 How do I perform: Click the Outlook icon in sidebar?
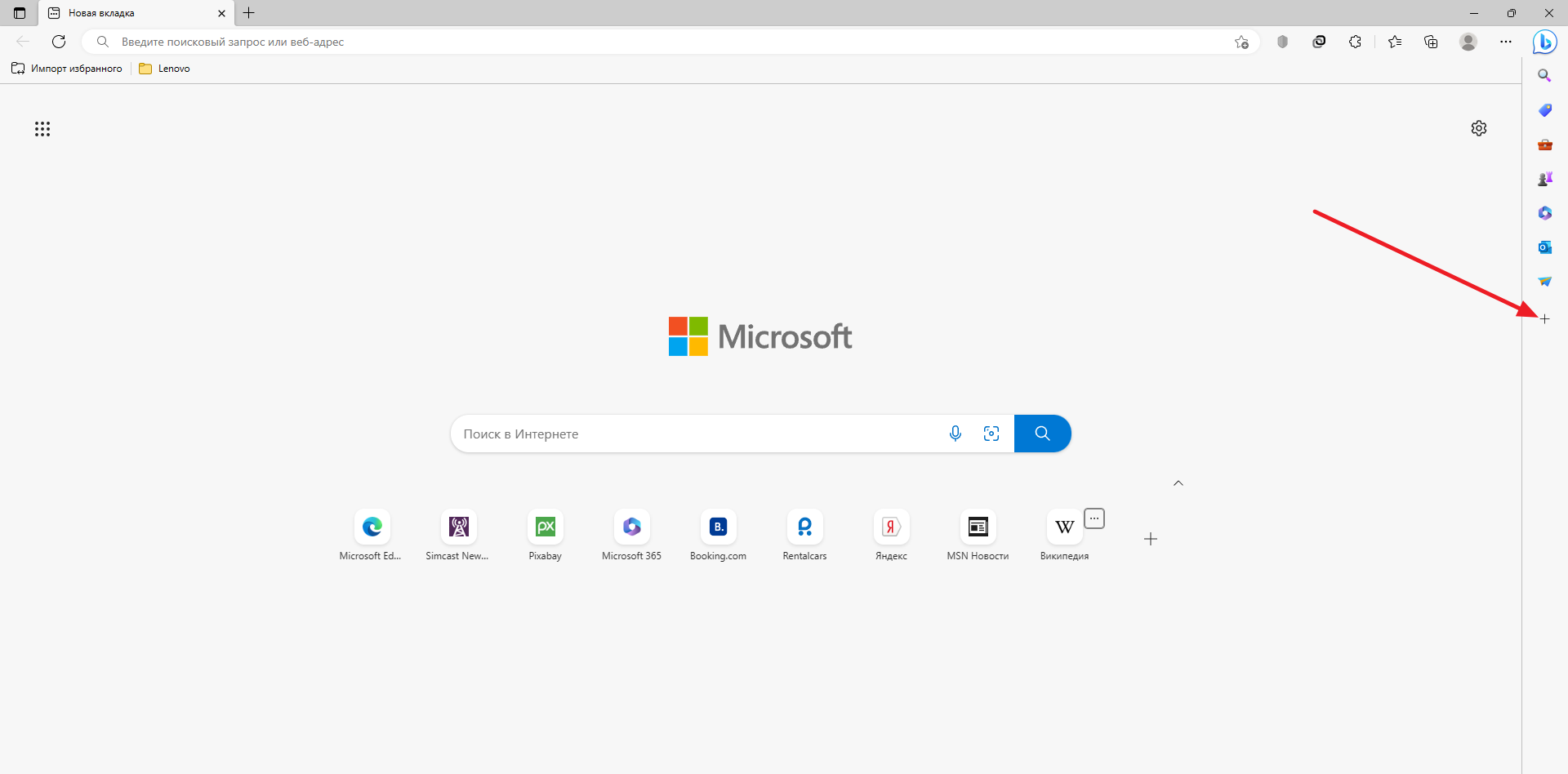coord(1544,247)
